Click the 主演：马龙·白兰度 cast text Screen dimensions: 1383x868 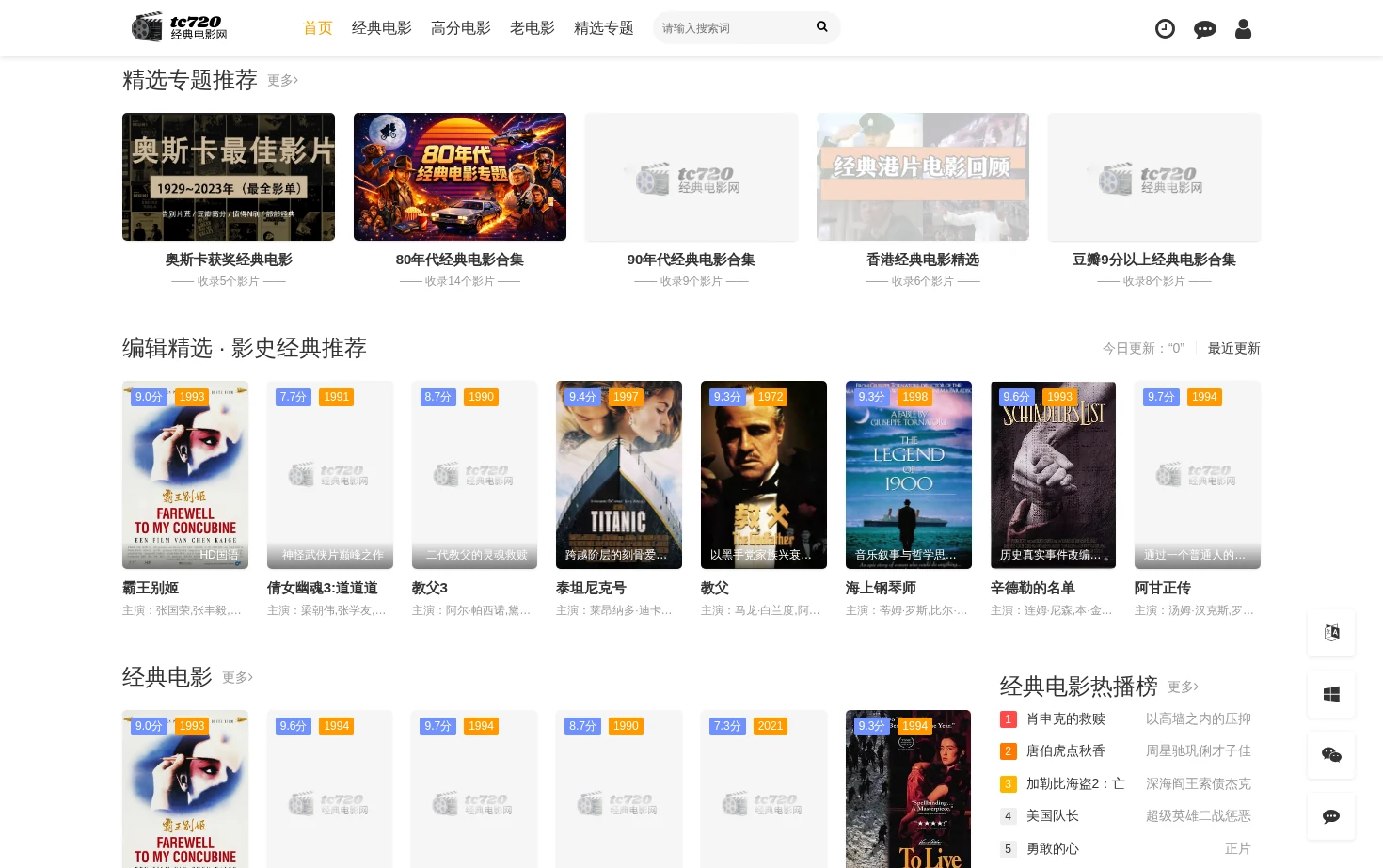point(760,610)
